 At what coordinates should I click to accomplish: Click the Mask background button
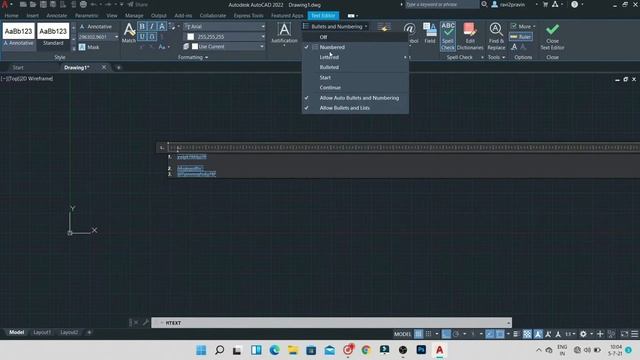tap(89, 47)
